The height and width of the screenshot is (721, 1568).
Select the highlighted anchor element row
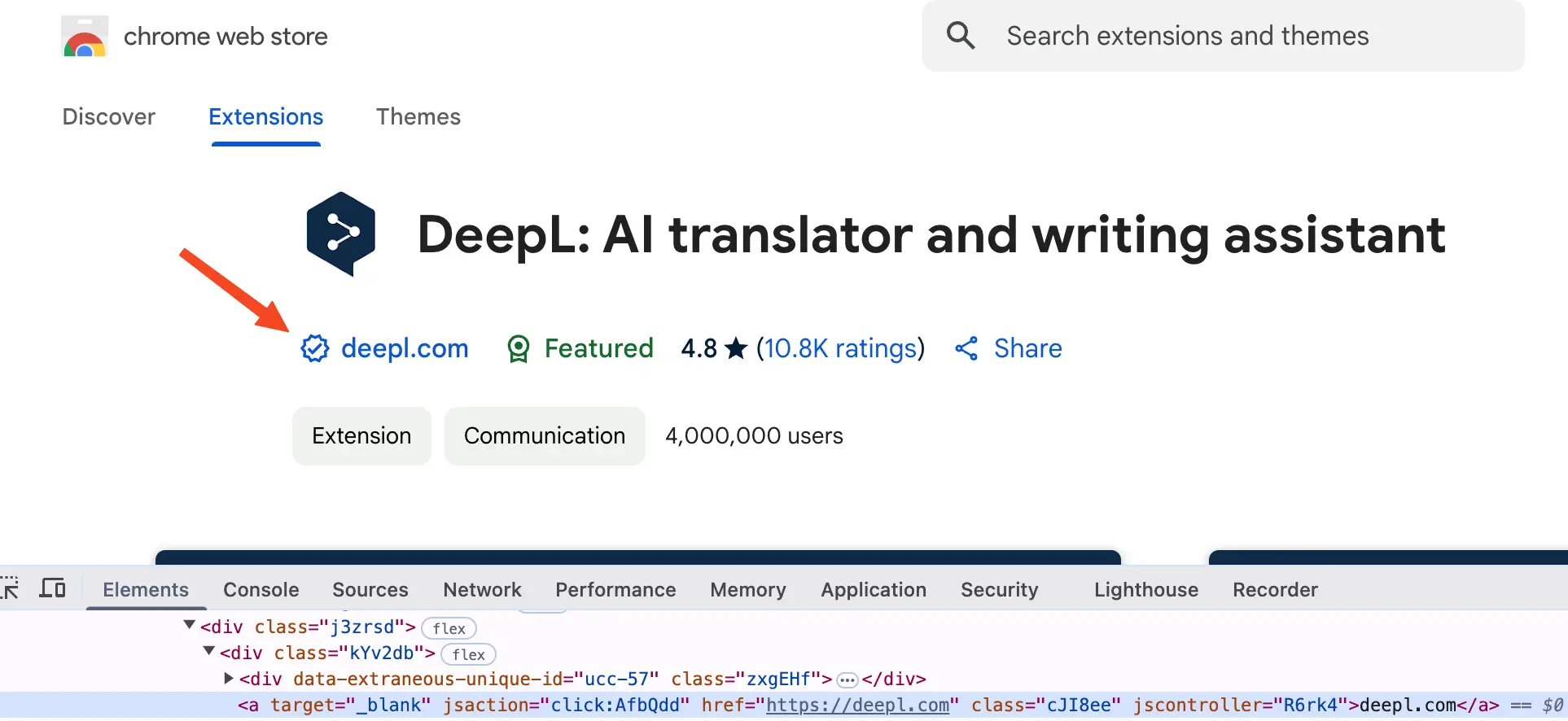tap(784, 706)
